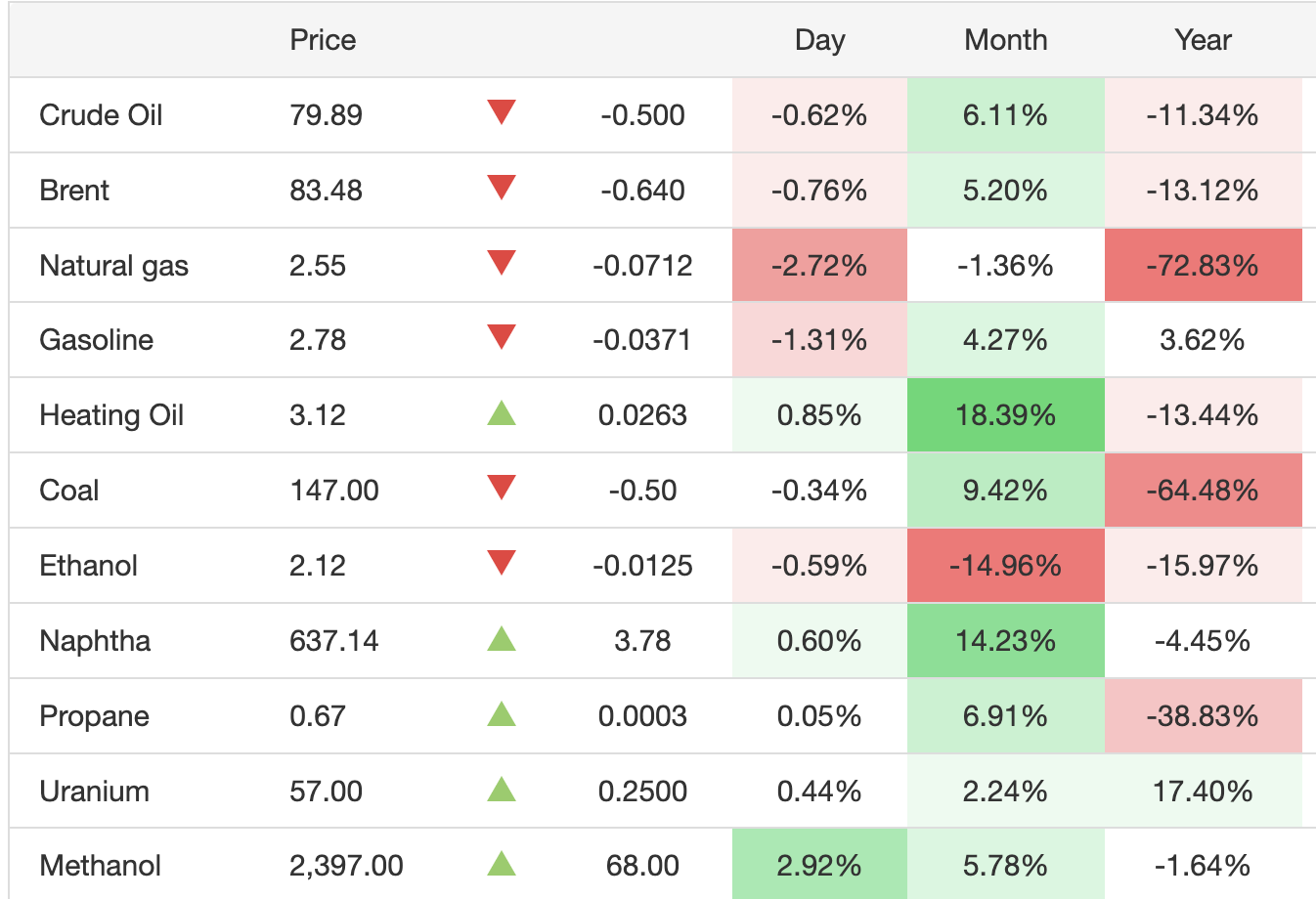Click the green up arrow in Naphtha row

tap(502, 639)
